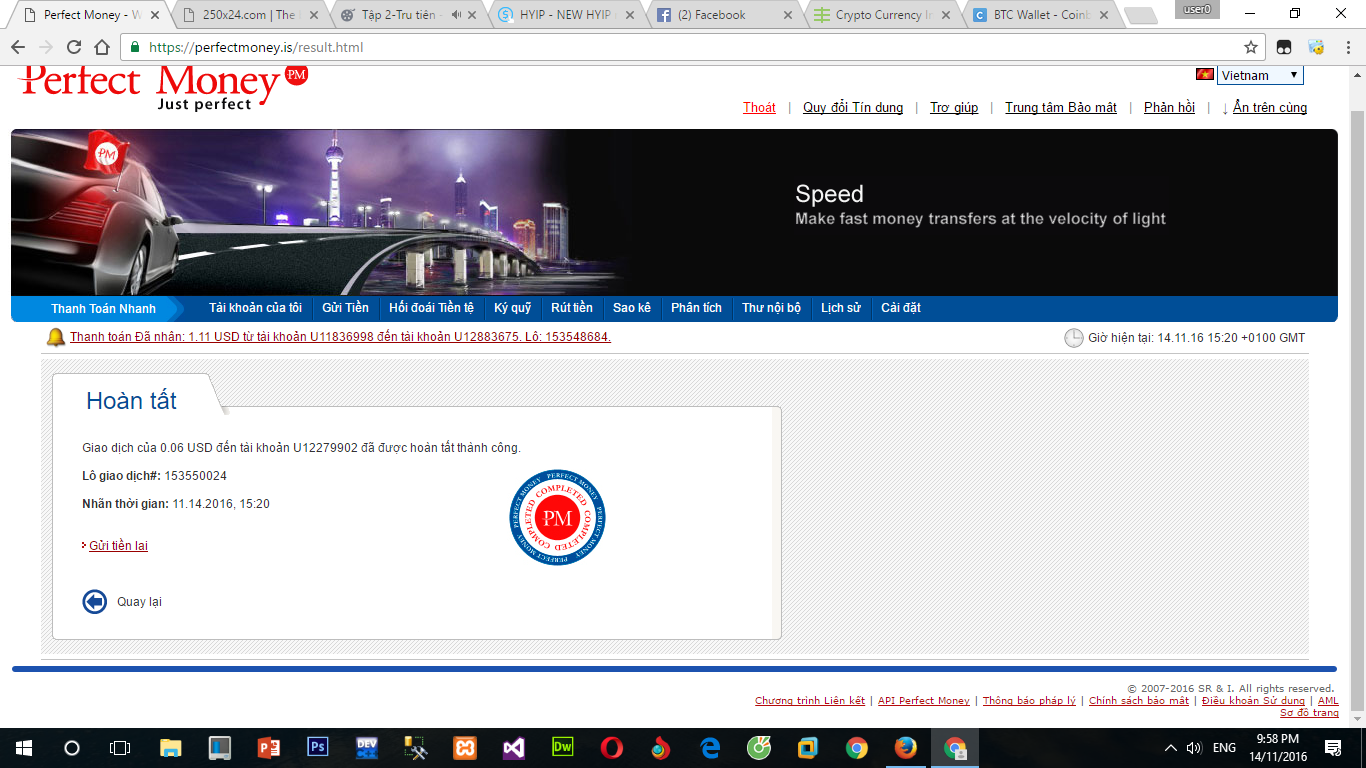This screenshot has height=768, width=1366.
Task: Open the browser home page icon
Action: pyautogui.click(x=102, y=47)
